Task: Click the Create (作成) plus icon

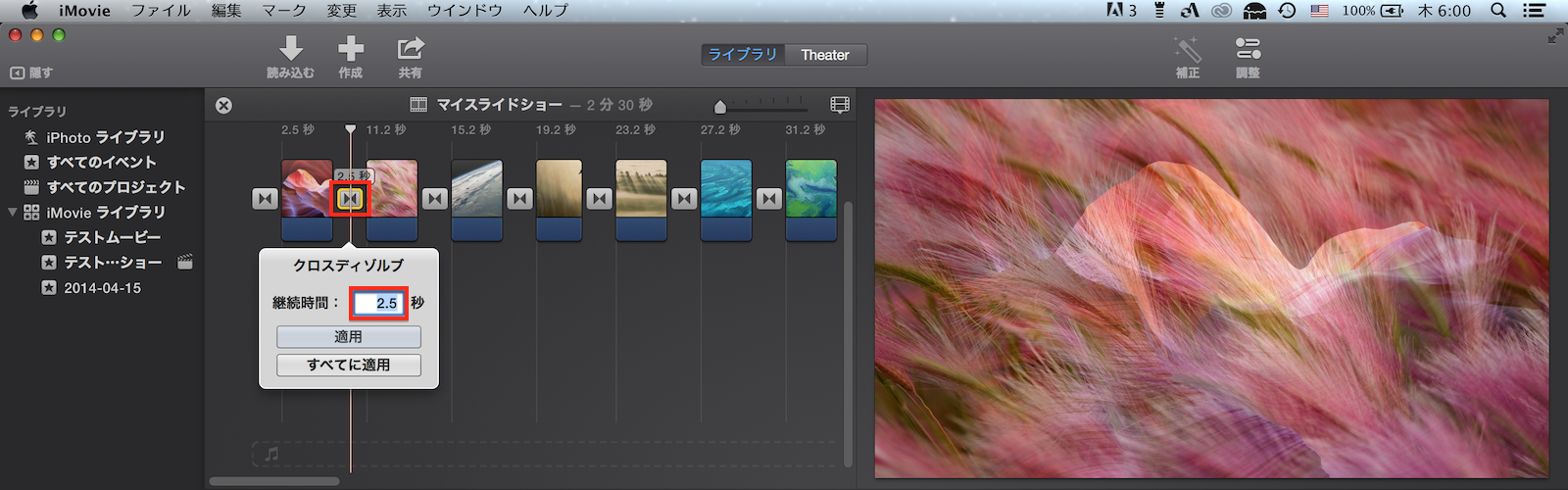Action: (x=351, y=49)
